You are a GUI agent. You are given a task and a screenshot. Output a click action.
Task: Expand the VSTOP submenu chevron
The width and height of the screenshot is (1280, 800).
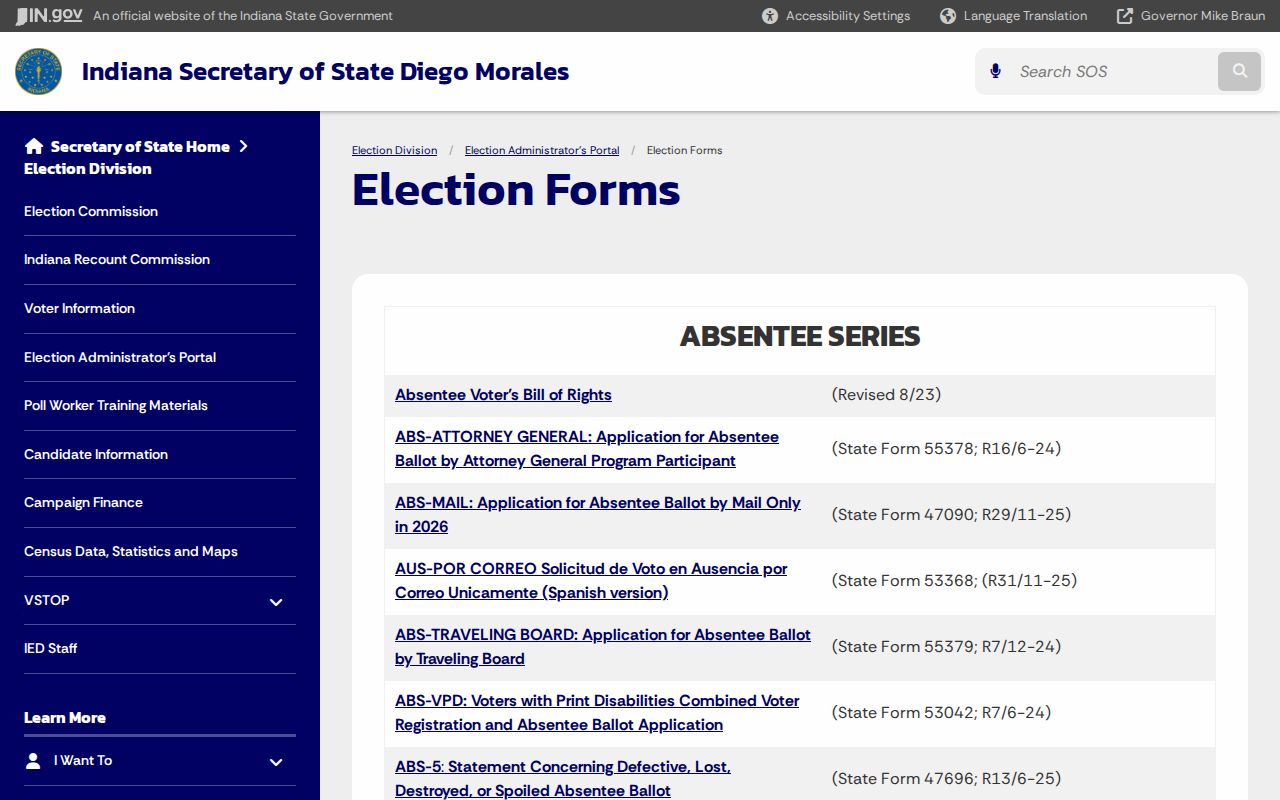point(276,601)
